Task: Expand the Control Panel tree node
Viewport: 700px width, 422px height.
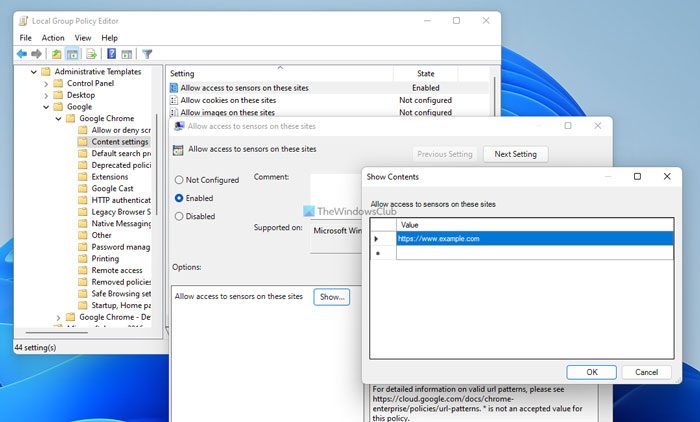Action: point(46,84)
